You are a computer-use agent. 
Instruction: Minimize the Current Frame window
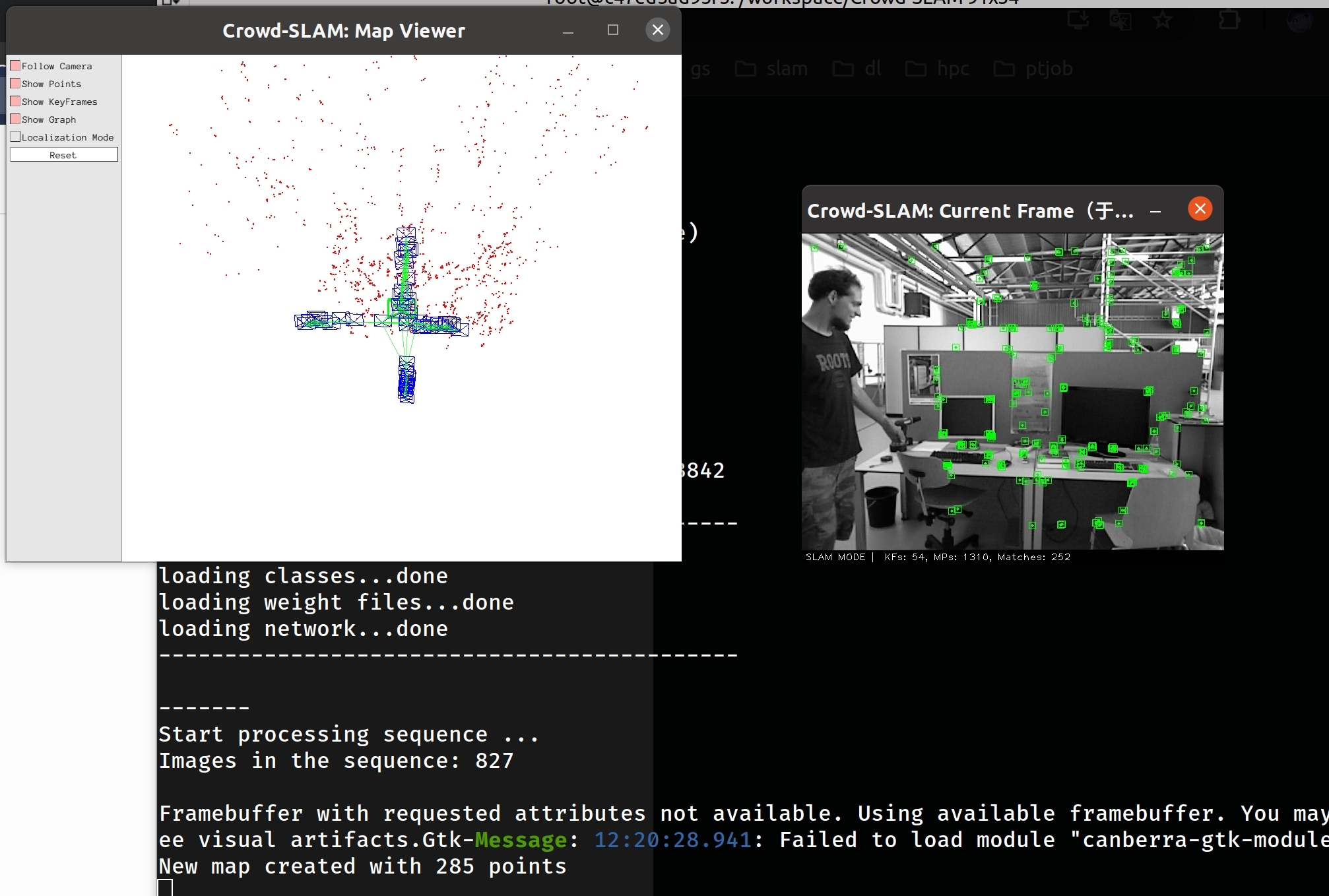pyautogui.click(x=1155, y=211)
